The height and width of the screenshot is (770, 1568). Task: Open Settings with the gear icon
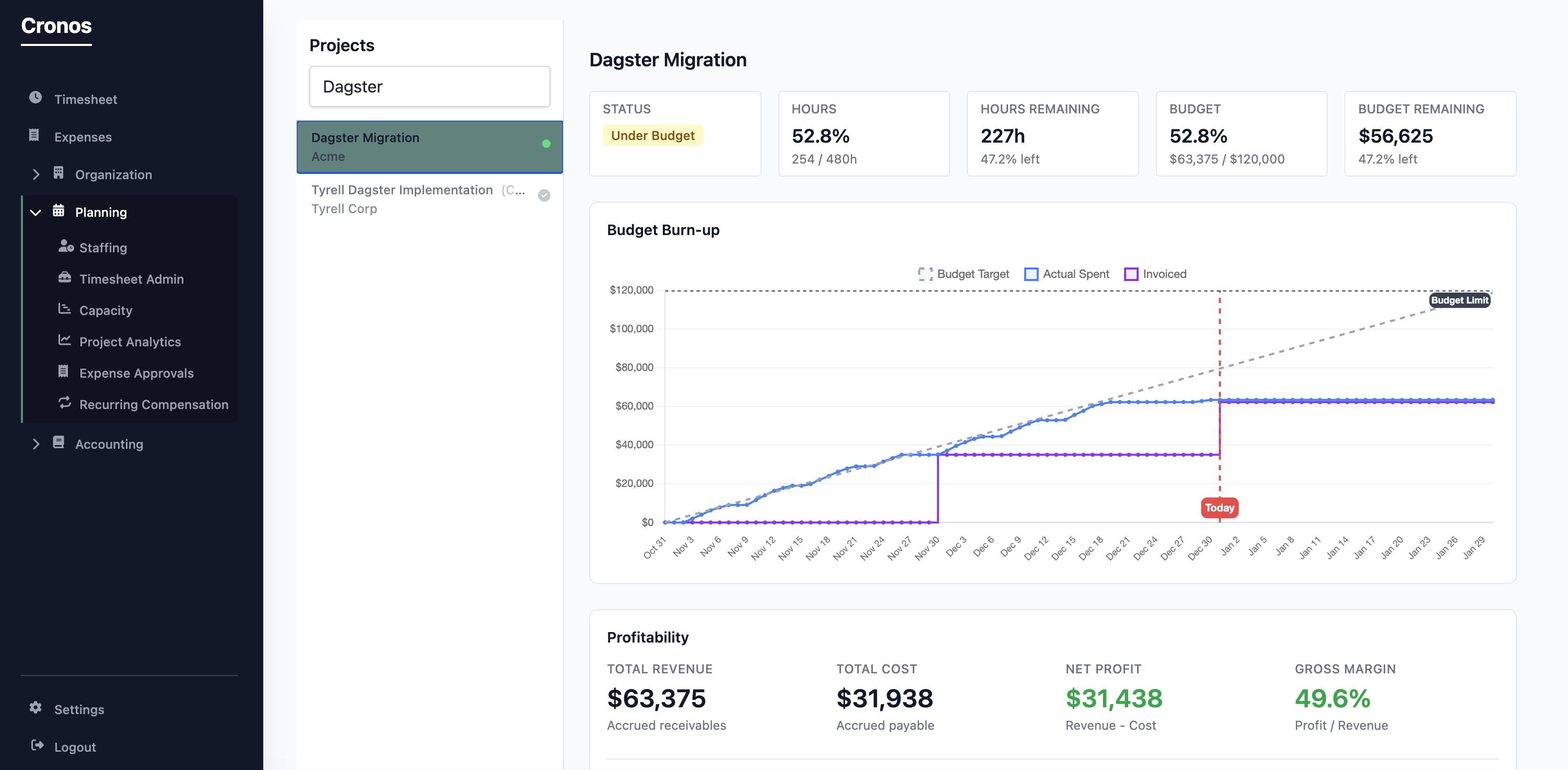[x=36, y=708]
